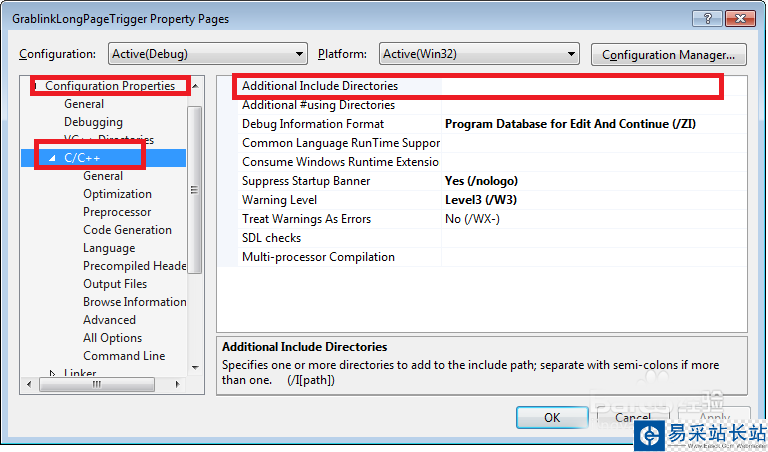
Task: Open the Code Generation page
Action: 127,230
